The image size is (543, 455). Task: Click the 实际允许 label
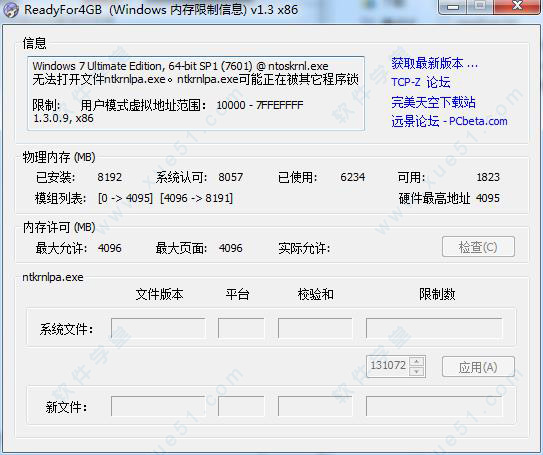(x=304, y=248)
